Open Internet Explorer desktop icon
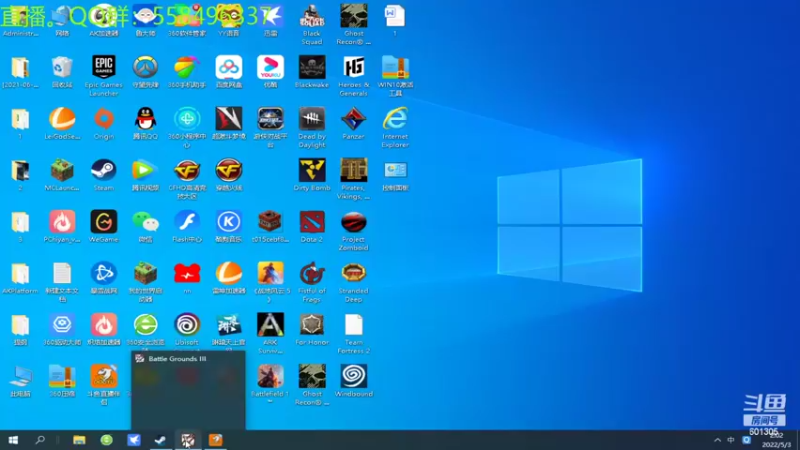The image size is (800, 450). (x=395, y=119)
